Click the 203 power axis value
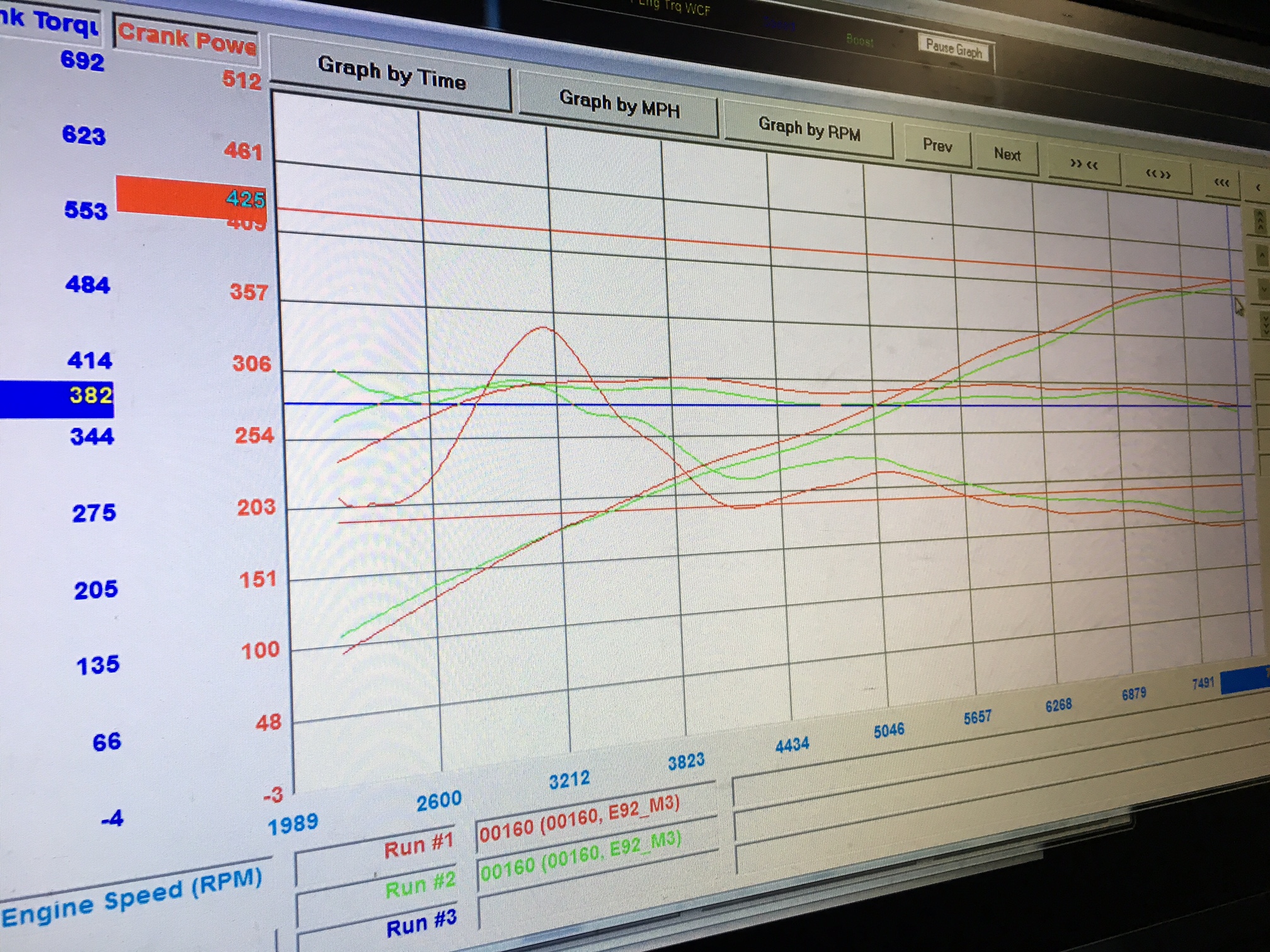1270x952 pixels. (256, 507)
